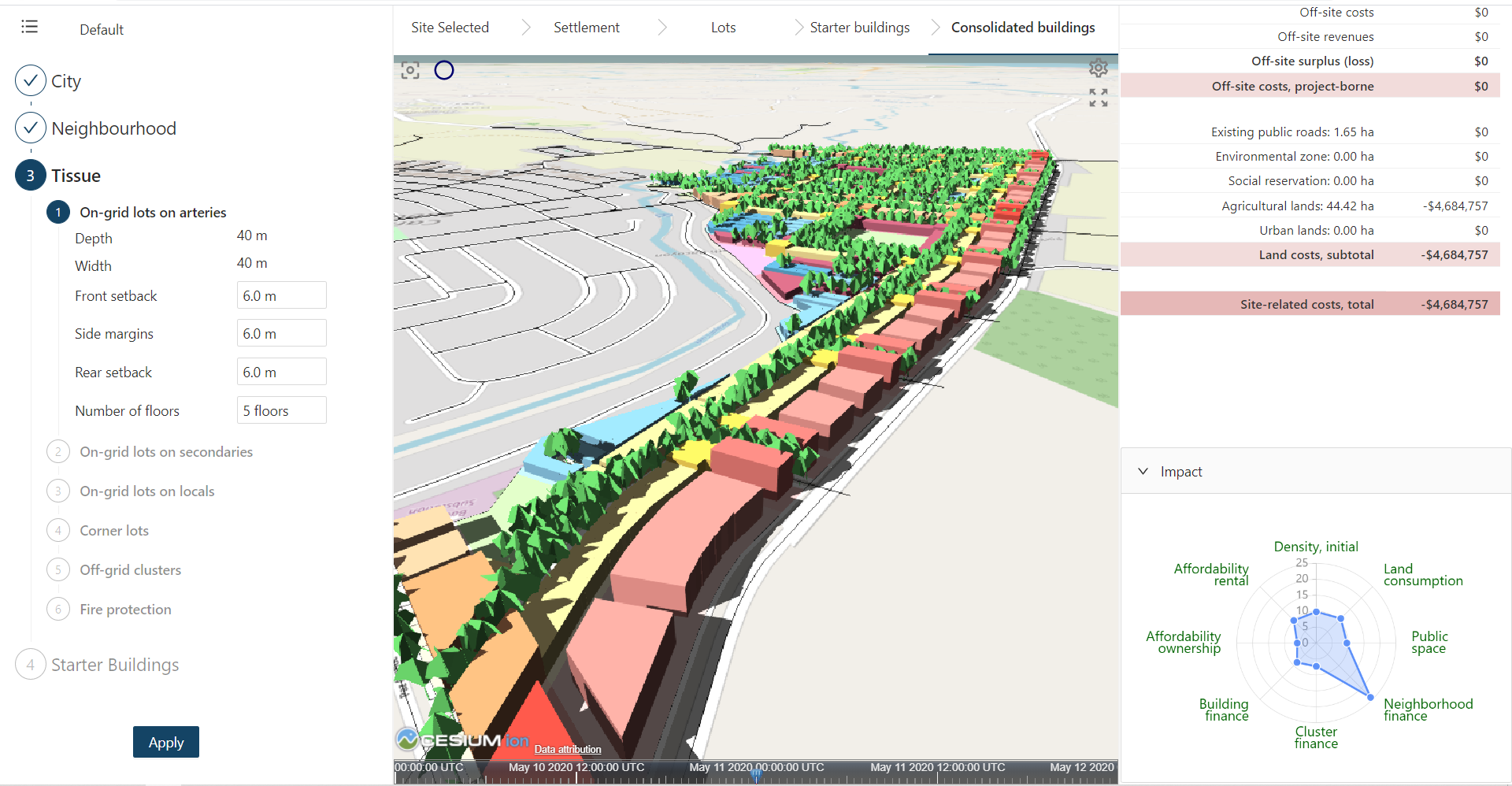This screenshot has height=786, width=1512.
Task: Click Land consumption radar label
Action: pos(1423,575)
